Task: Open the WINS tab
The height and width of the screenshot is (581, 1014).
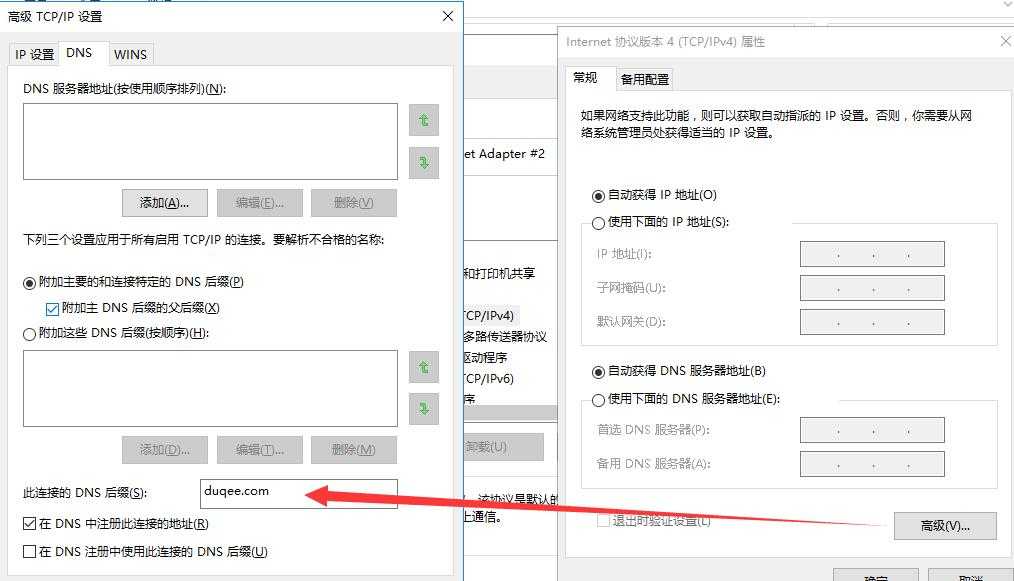Action: click(130, 54)
